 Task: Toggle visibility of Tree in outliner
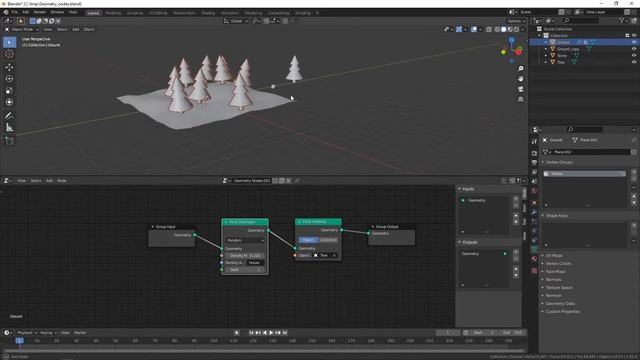634,62
